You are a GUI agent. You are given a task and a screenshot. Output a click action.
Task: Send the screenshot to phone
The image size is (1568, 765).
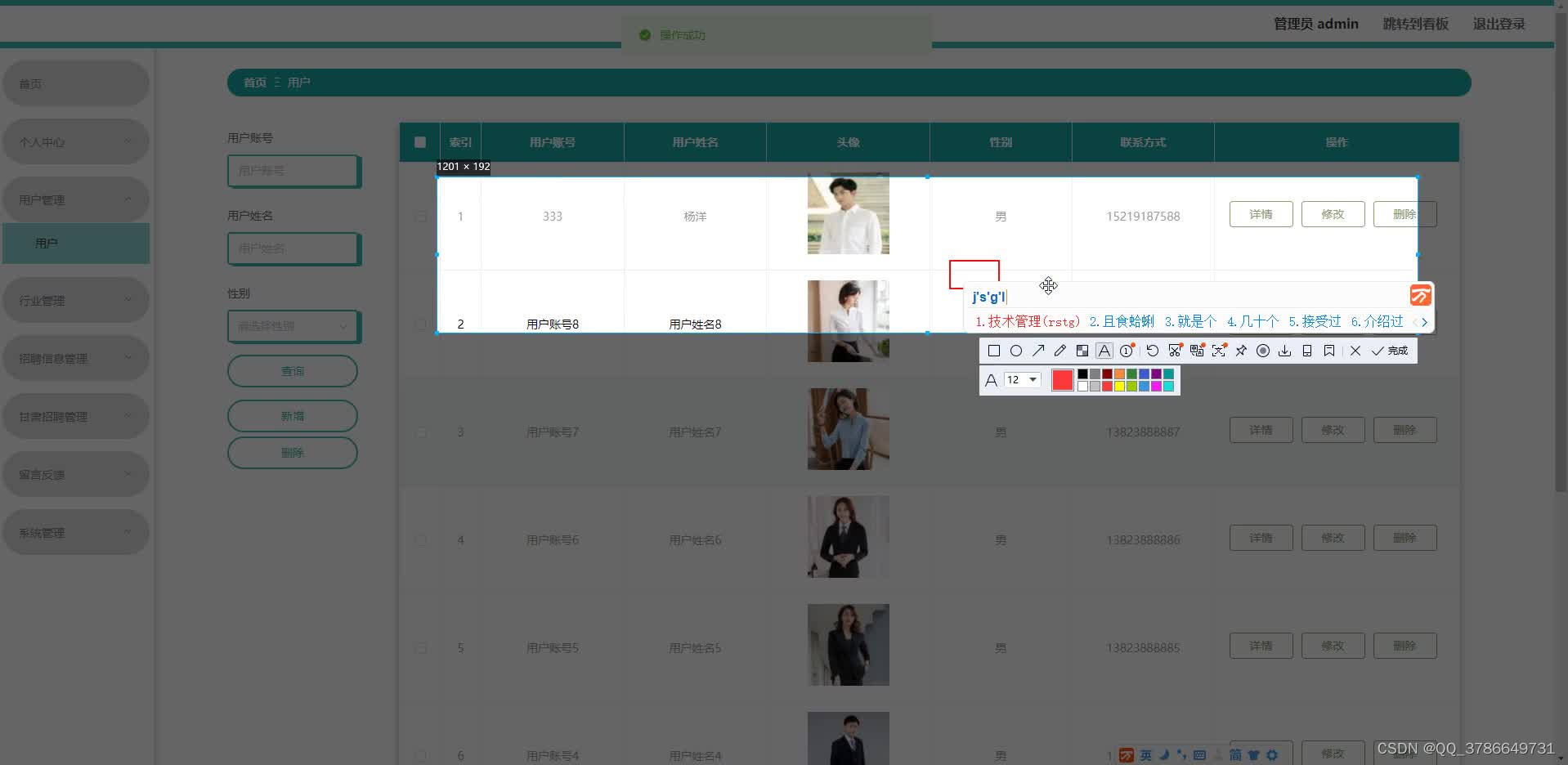pyautogui.click(x=1307, y=351)
